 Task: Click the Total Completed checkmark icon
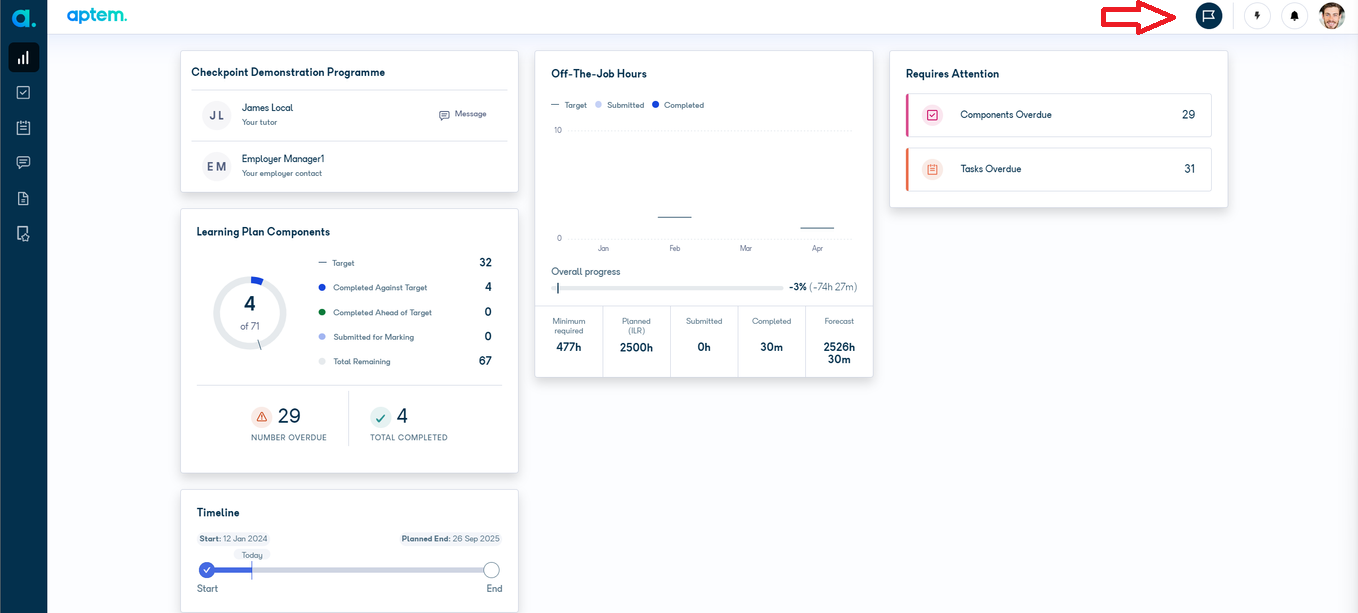pos(380,417)
